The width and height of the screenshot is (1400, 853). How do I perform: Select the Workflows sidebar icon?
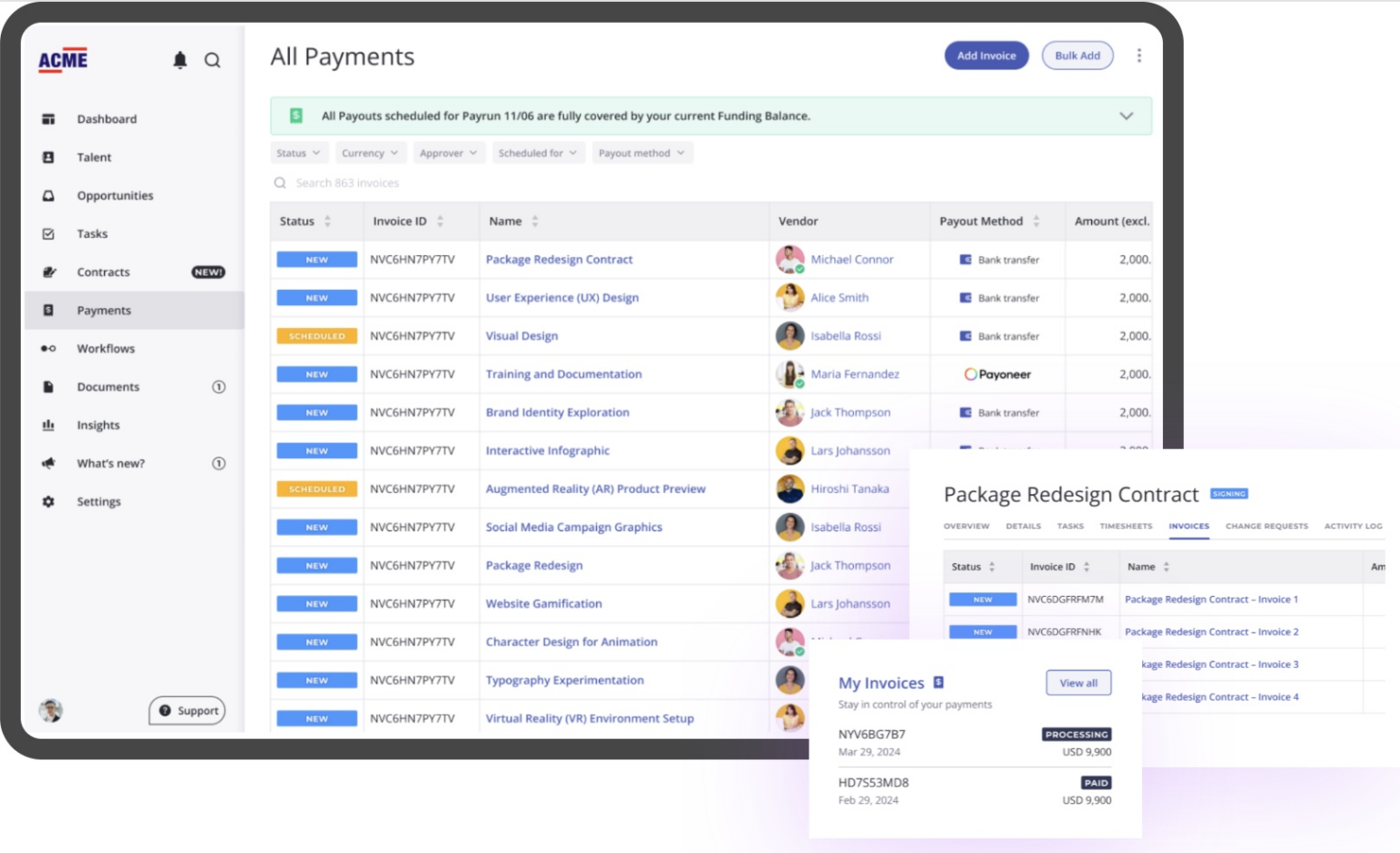48,348
